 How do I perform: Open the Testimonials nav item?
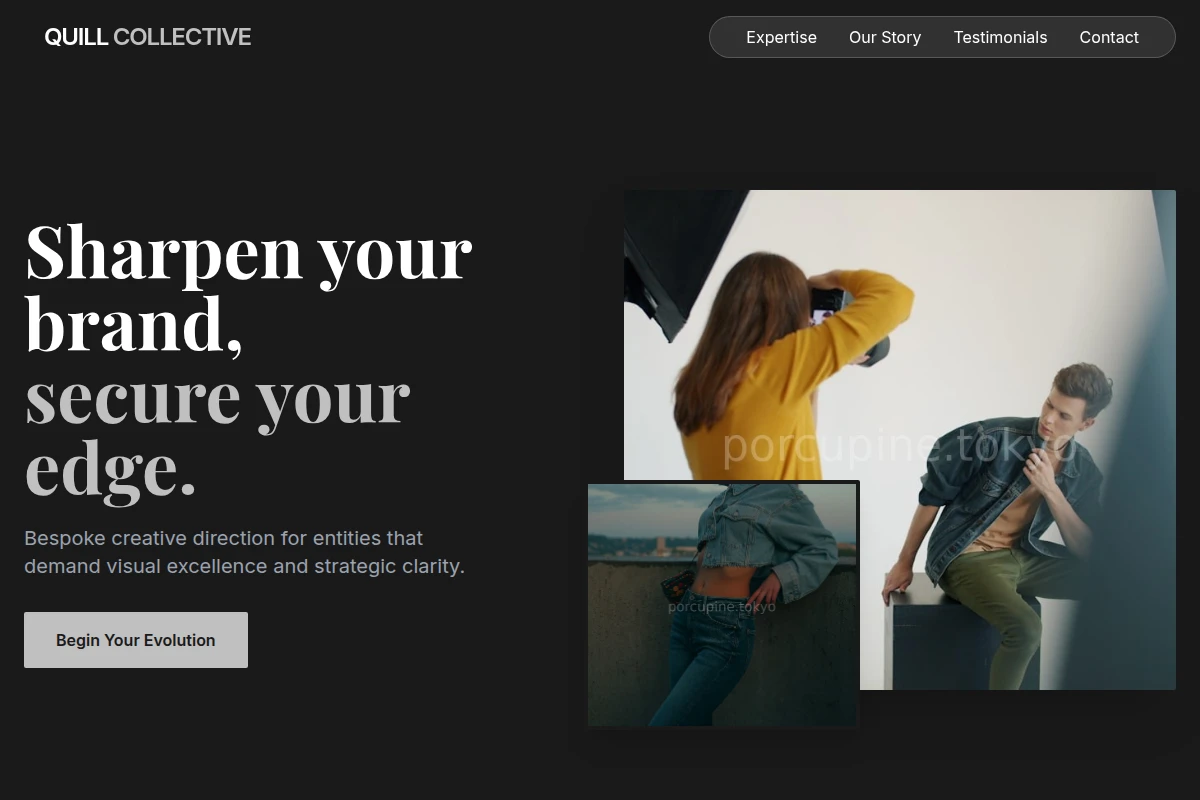pyautogui.click(x=1000, y=37)
